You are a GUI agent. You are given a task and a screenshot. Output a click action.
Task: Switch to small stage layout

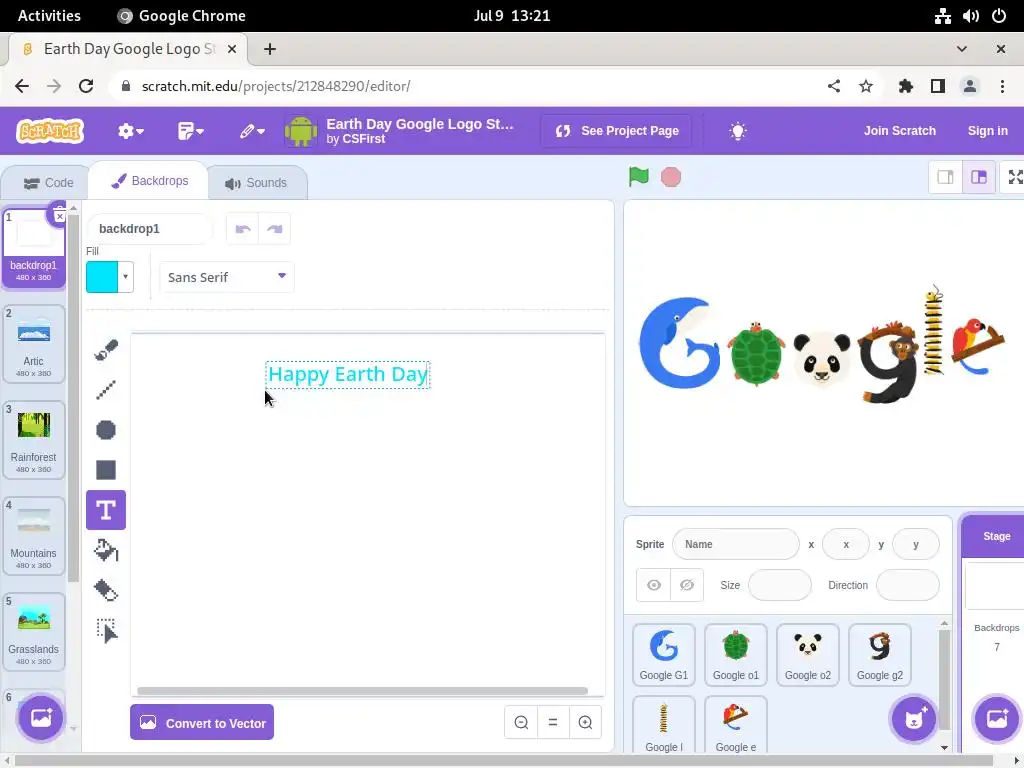pyautogui.click(x=946, y=177)
